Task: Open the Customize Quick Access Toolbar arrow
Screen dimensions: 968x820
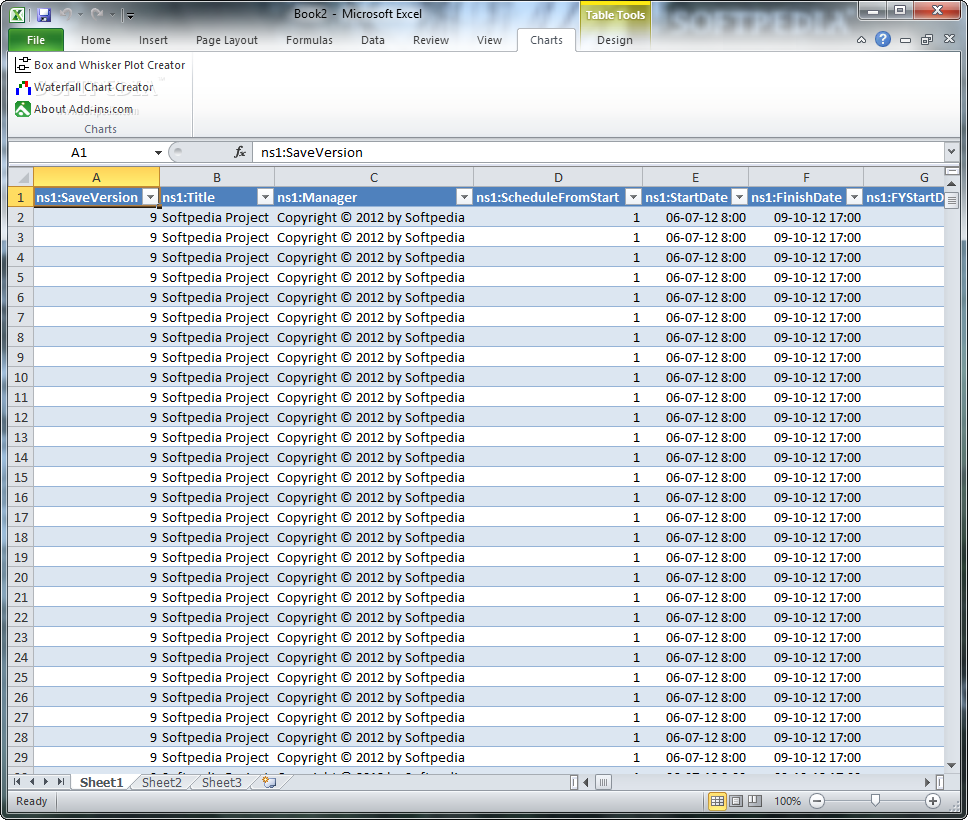Action: (x=130, y=15)
